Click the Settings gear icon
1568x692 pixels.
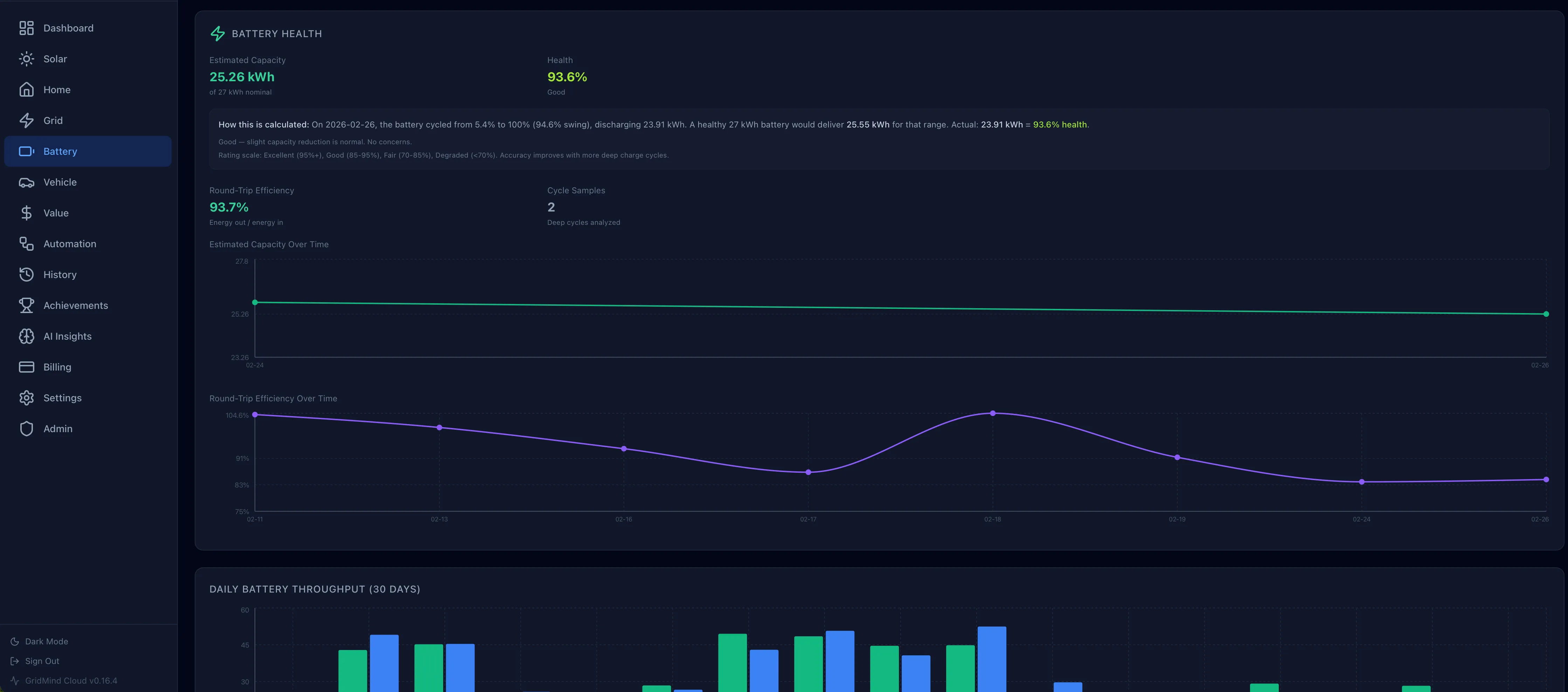(x=26, y=398)
